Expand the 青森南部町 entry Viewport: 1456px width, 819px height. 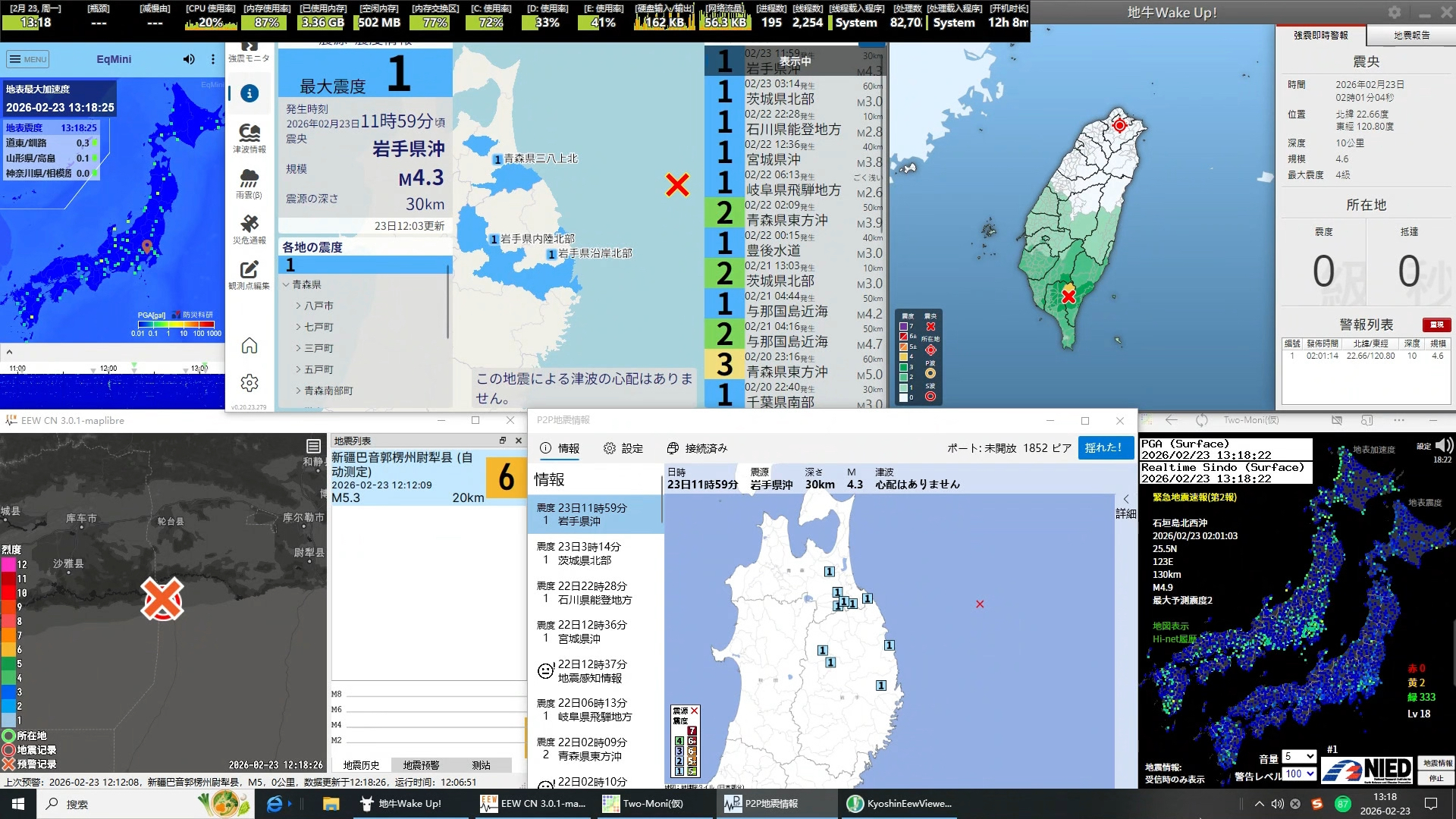(x=299, y=391)
